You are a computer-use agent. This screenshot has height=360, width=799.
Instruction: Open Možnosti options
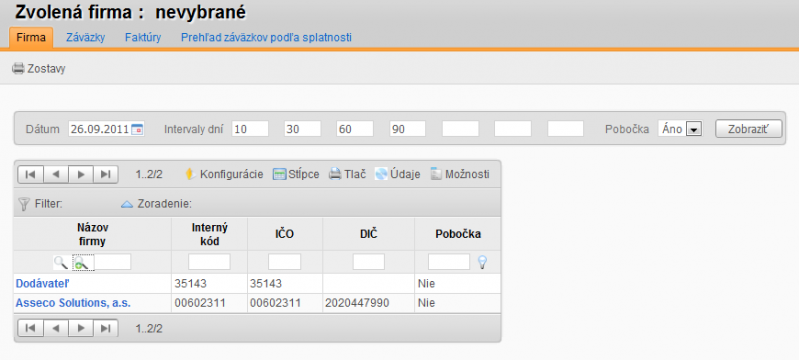(460, 174)
